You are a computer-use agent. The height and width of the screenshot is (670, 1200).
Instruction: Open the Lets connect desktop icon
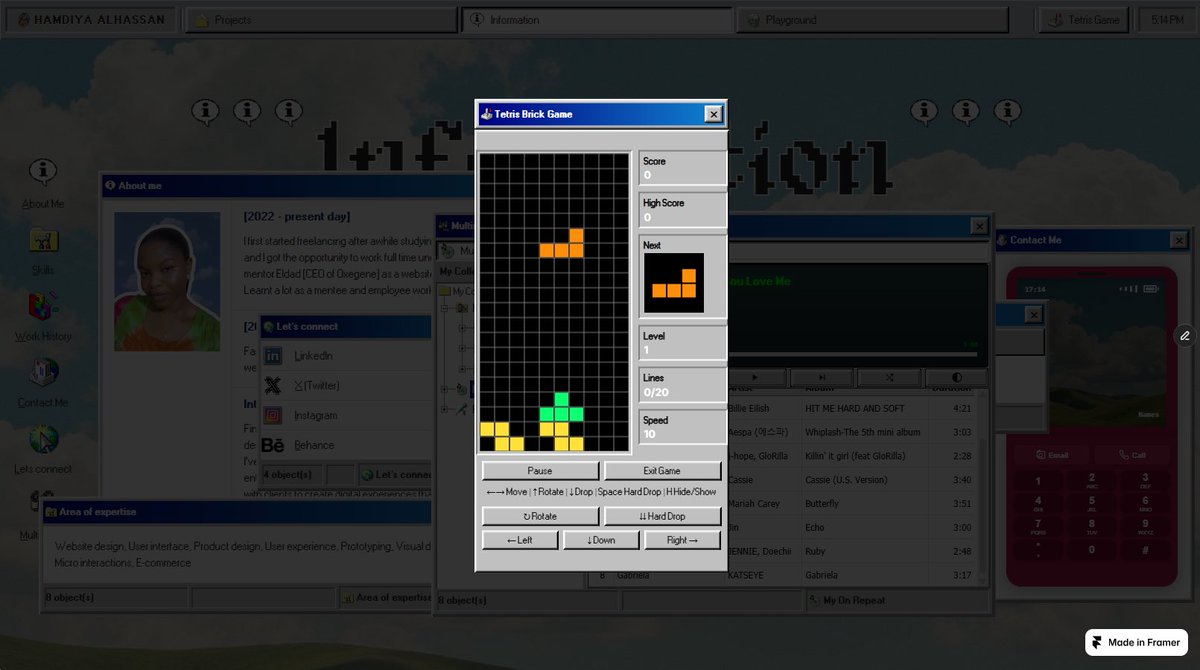tap(43, 449)
